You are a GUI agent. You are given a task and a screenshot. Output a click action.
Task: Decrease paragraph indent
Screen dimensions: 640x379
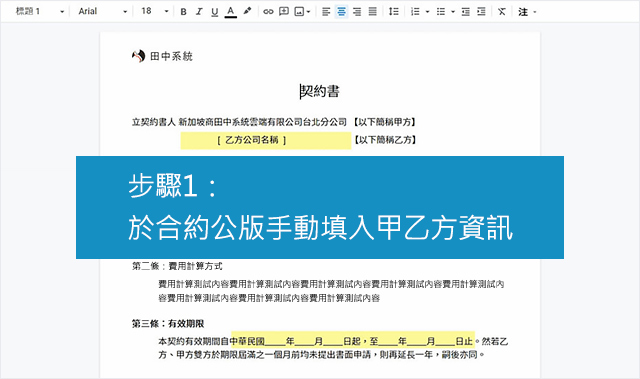pos(466,12)
